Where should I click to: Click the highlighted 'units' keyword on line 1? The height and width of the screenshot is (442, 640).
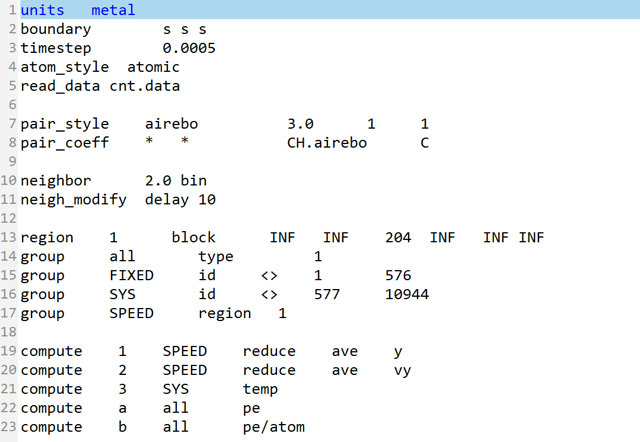pos(42,10)
